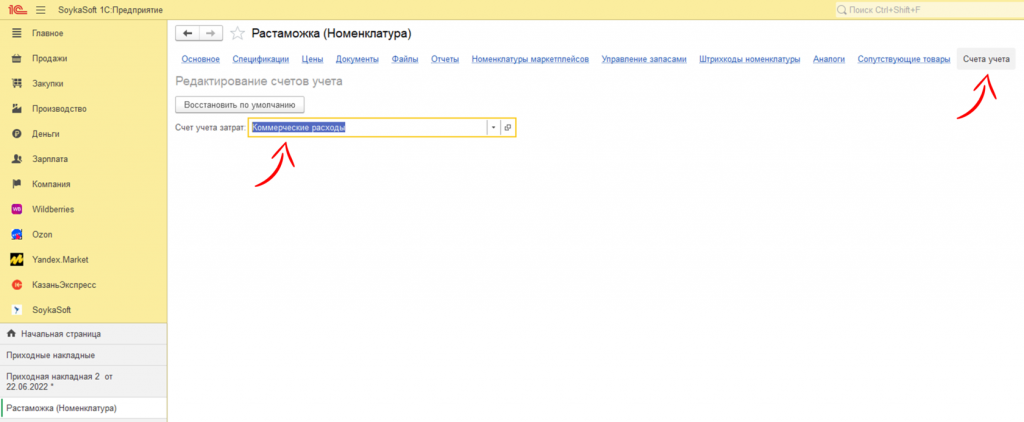This screenshot has height=422, width=1024.
Task: Open Wildberries section in sidebar
Action: 53,209
